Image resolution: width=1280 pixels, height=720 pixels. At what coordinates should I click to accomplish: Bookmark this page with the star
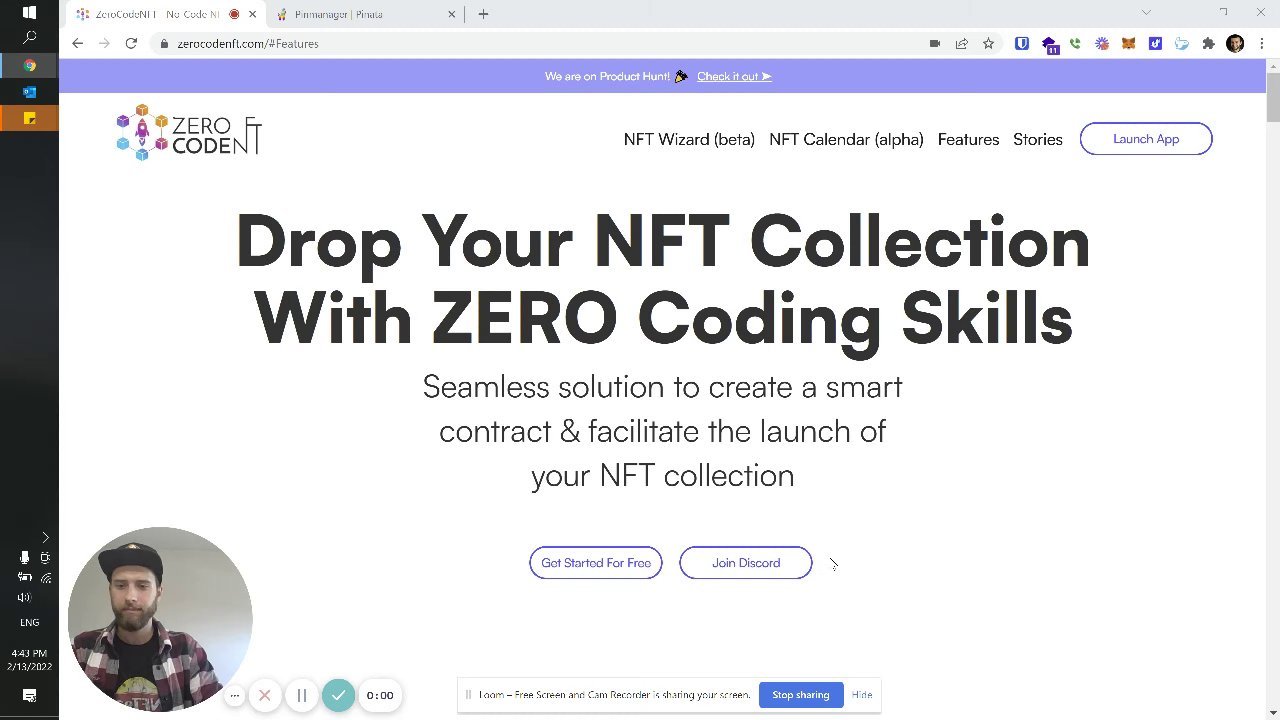(988, 43)
